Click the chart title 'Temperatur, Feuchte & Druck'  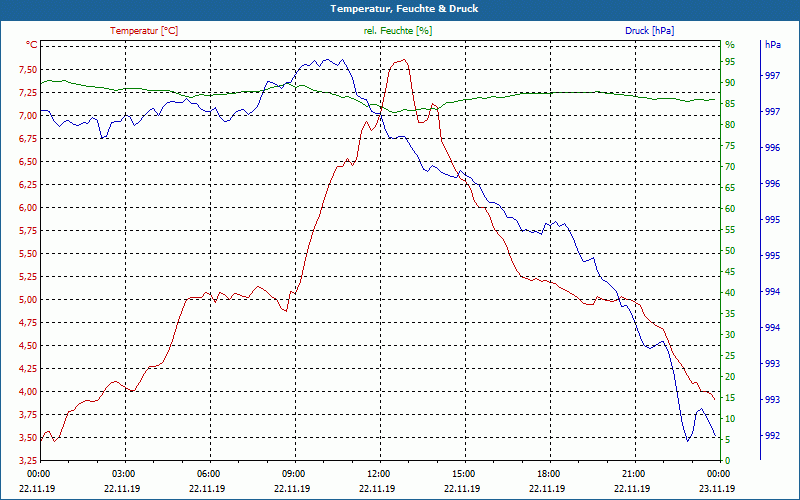click(404, 9)
